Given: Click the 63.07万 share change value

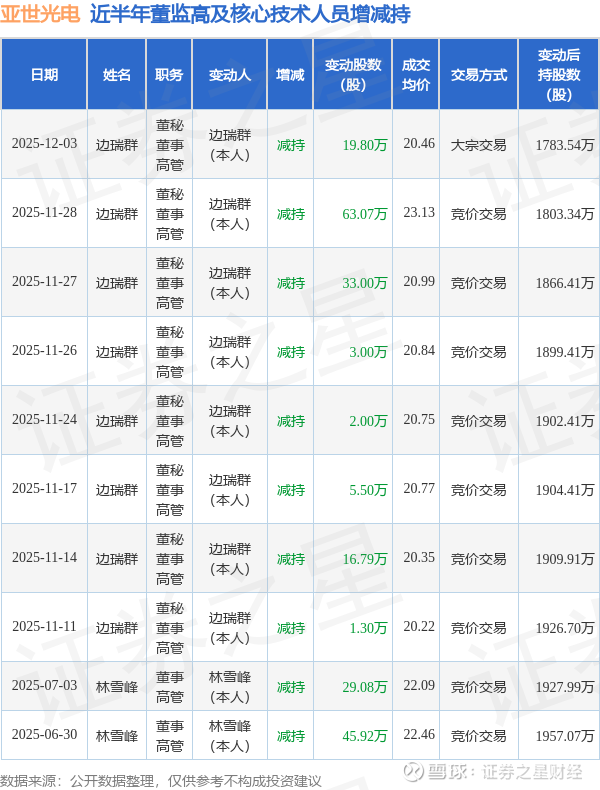Looking at the screenshot, I should tap(364, 213).
